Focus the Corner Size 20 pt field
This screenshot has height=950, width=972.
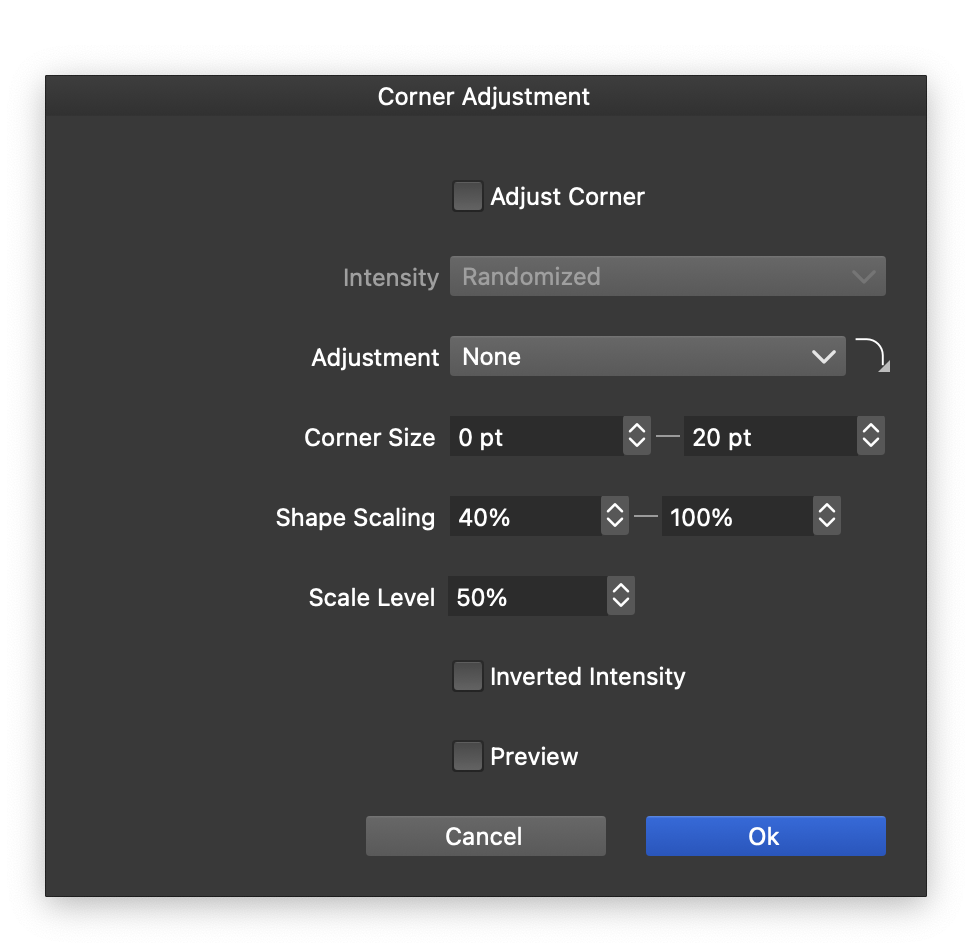click(x=769, y=437)
